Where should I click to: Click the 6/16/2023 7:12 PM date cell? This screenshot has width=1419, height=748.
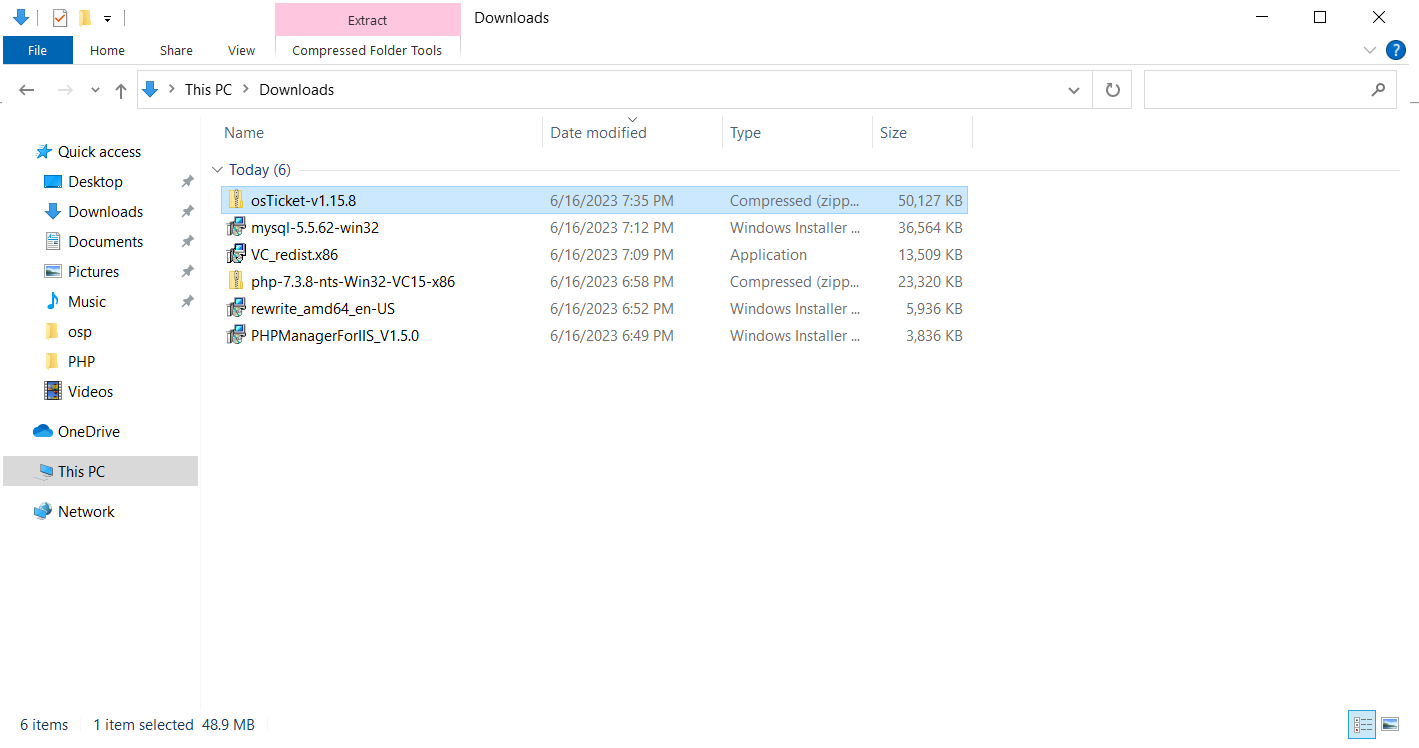tap(612, 228)
